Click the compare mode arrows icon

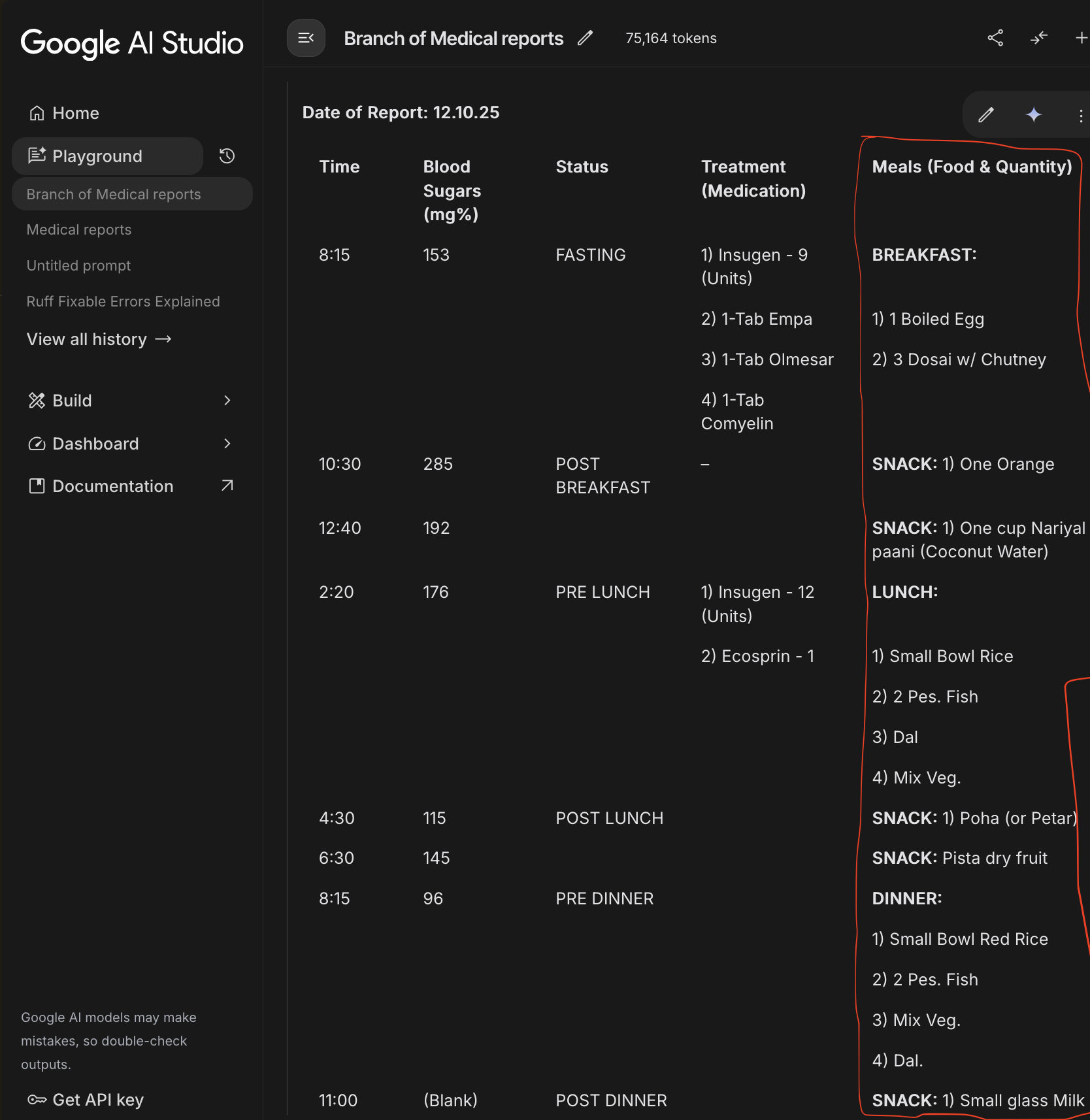1038,38
